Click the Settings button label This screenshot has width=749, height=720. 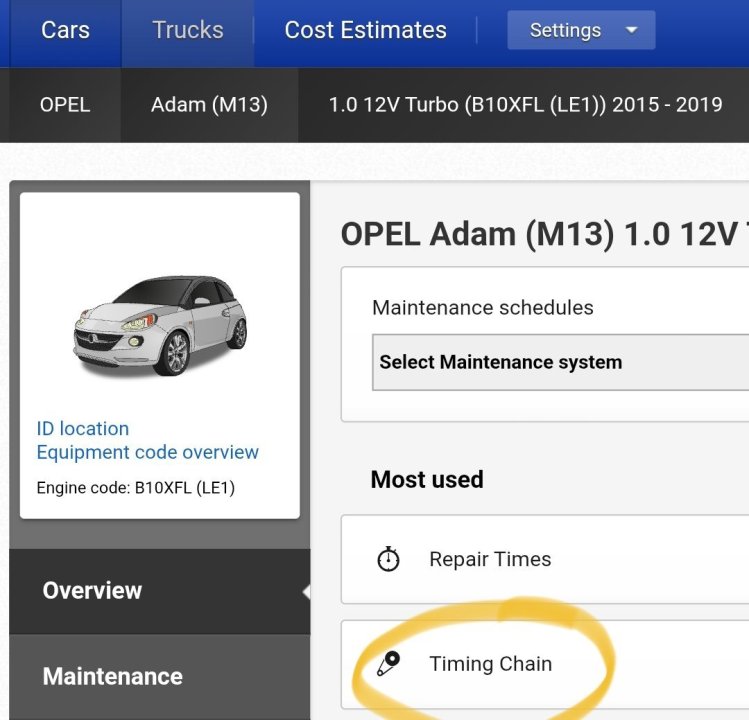(x=565, y=30)
